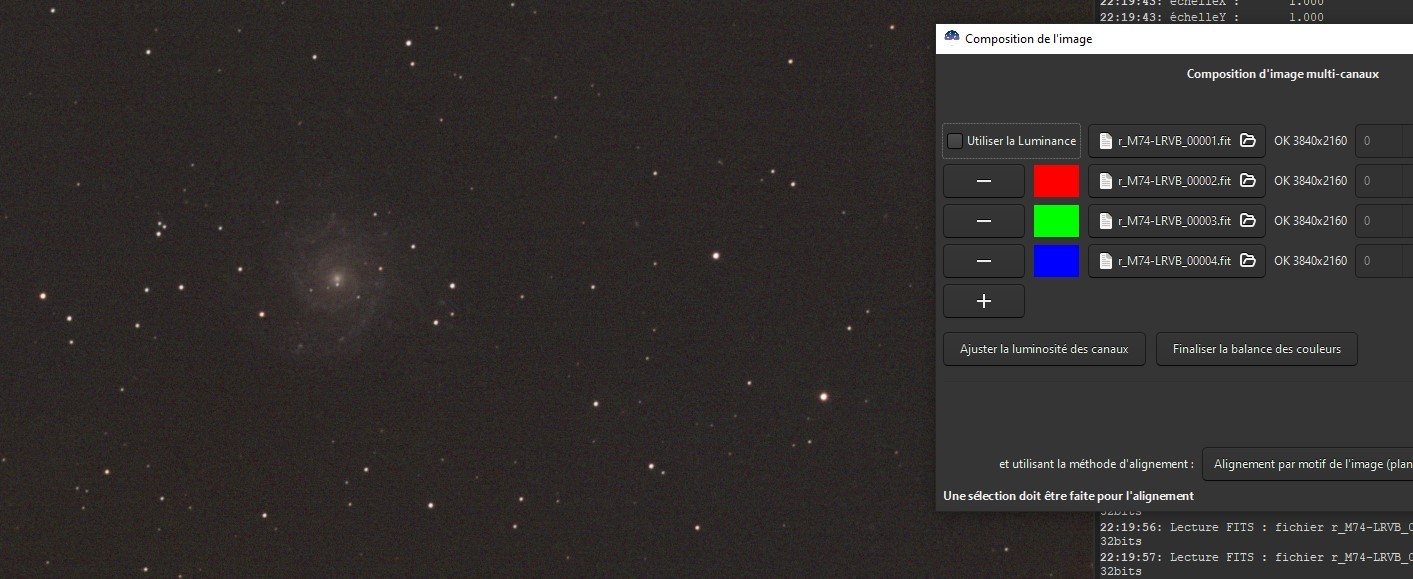Open the blue color swatch picker
1413x579 pixels.
pos(1056,261)
